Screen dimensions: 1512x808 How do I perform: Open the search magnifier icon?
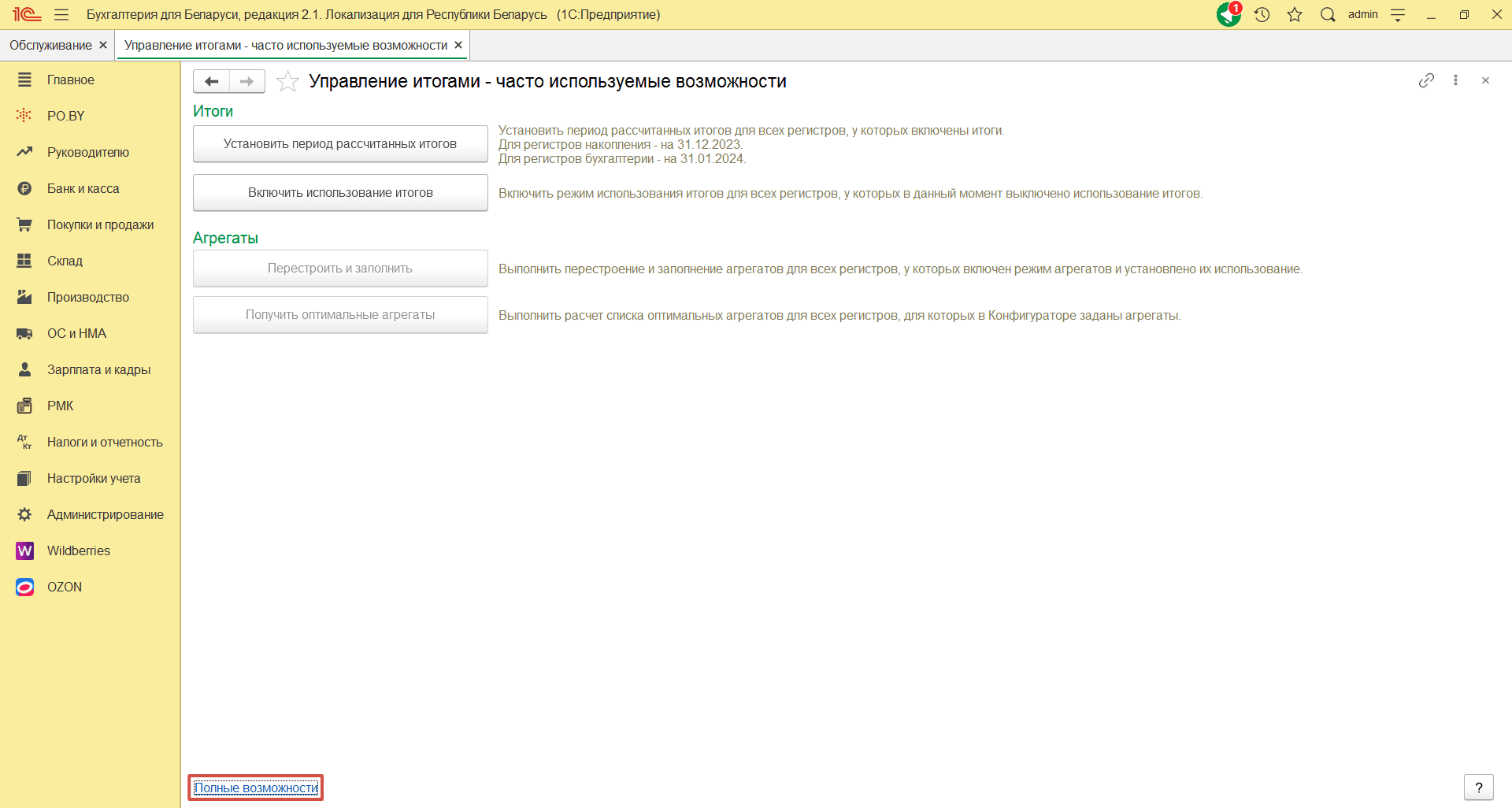tap(1328, 15)
